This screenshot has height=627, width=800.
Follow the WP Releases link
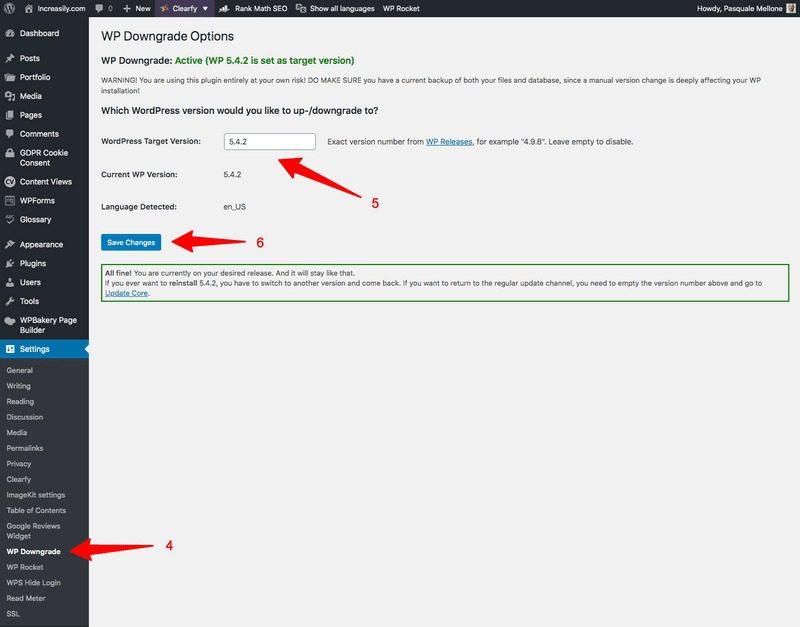[449, 142]
